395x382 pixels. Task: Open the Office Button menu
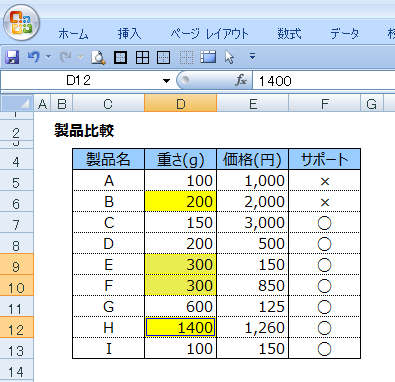pos(21,23)
